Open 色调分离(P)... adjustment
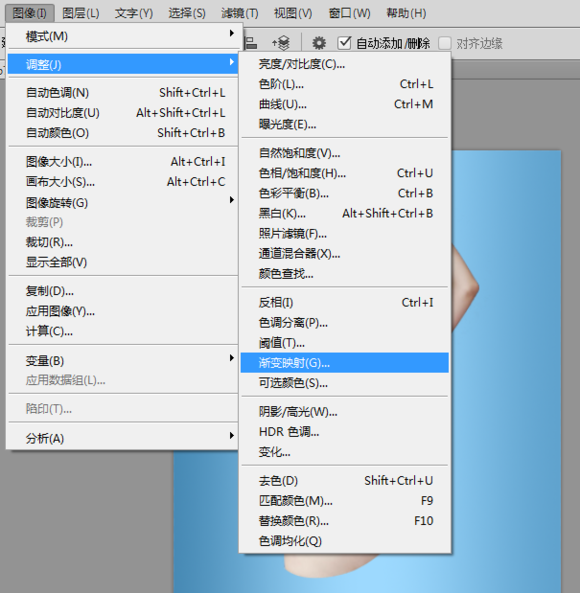This screenshot has height=593, width=580. click(344, 322)
